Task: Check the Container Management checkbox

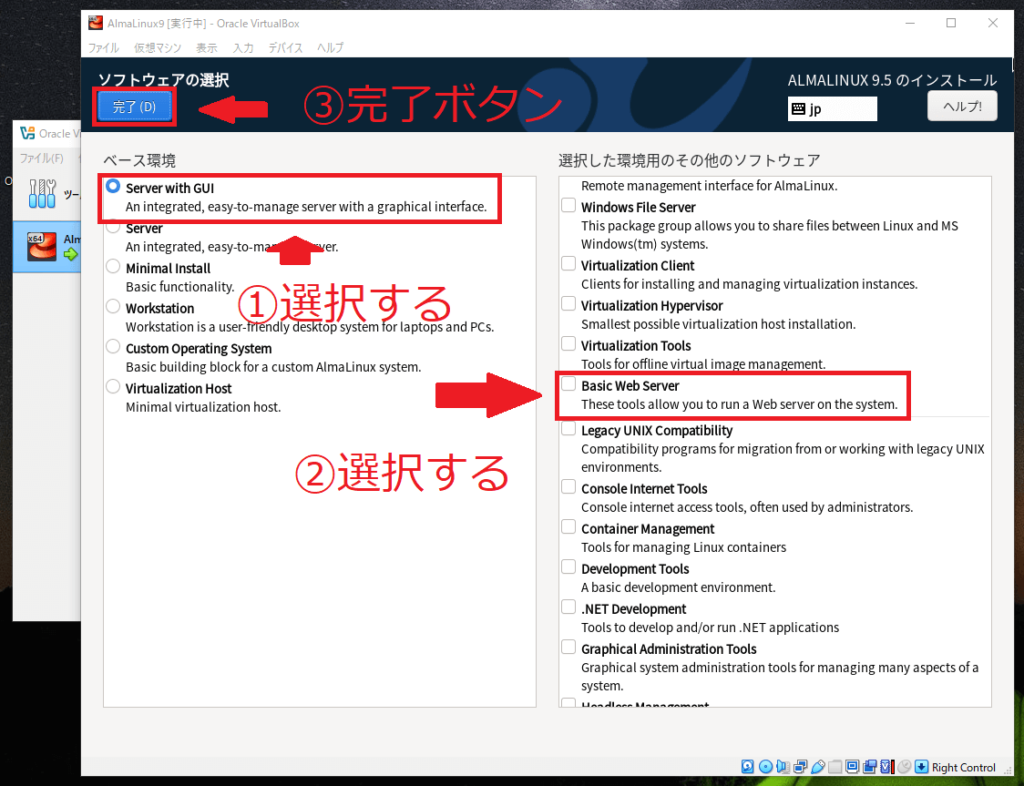Action: pyautogui.click(x=569, y=527)
